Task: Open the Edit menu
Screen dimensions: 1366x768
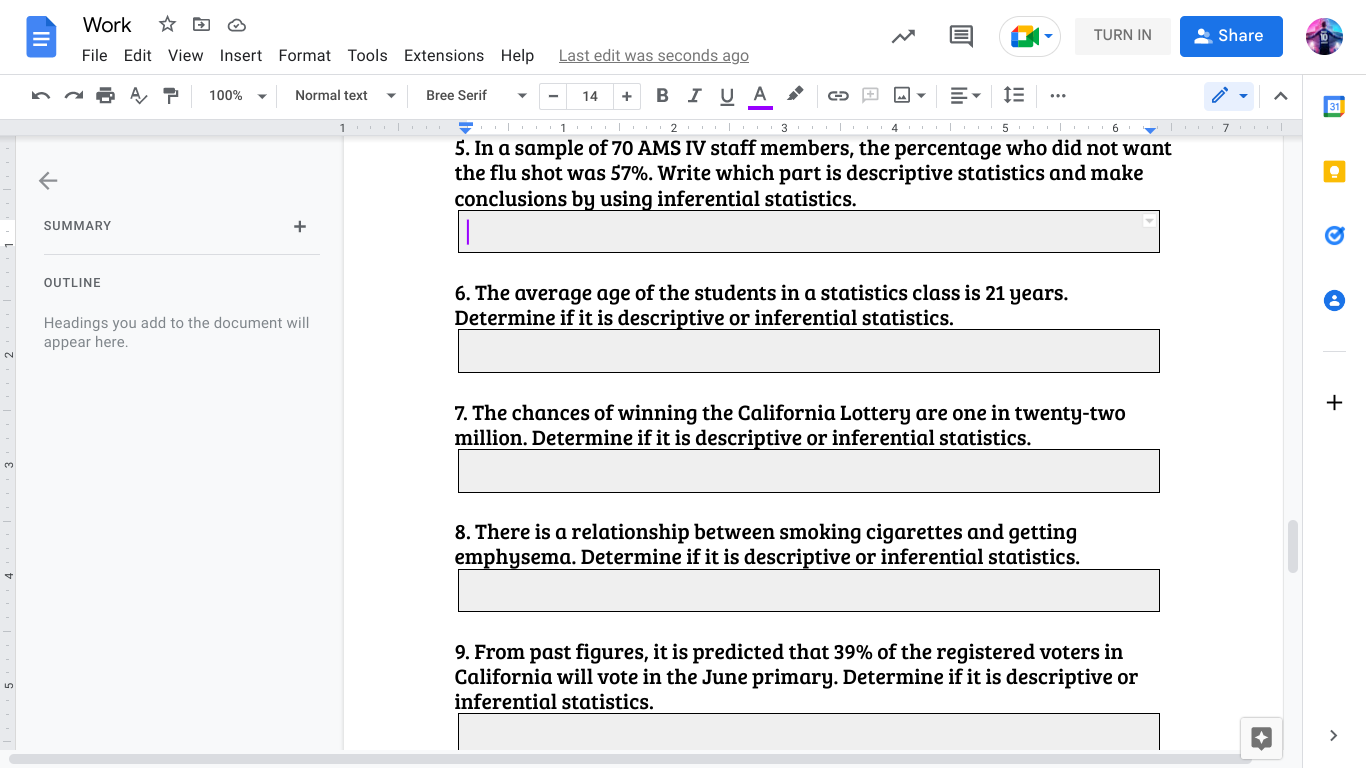Action: click(138, 56)
